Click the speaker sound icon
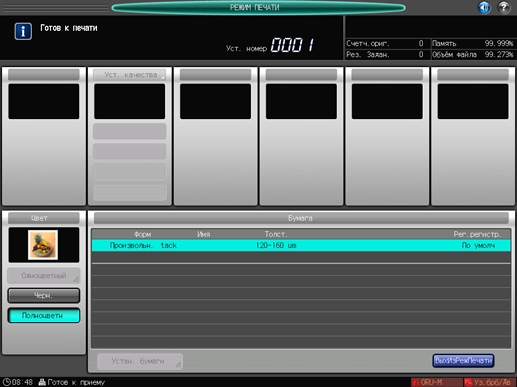 pyautogui.click(x=484, y=7)
